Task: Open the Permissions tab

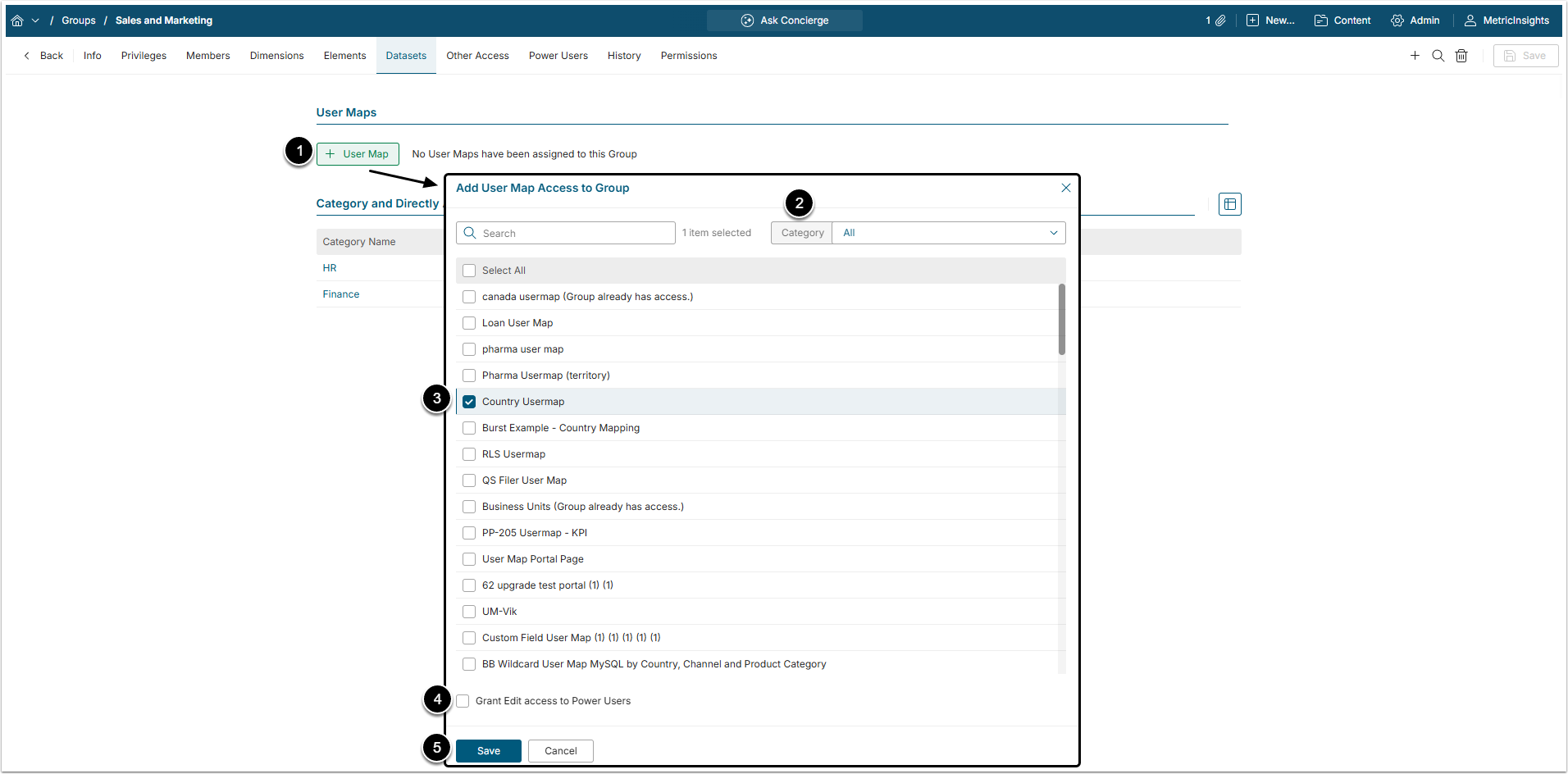Action: pyautogui.click(x=688, y=56)
